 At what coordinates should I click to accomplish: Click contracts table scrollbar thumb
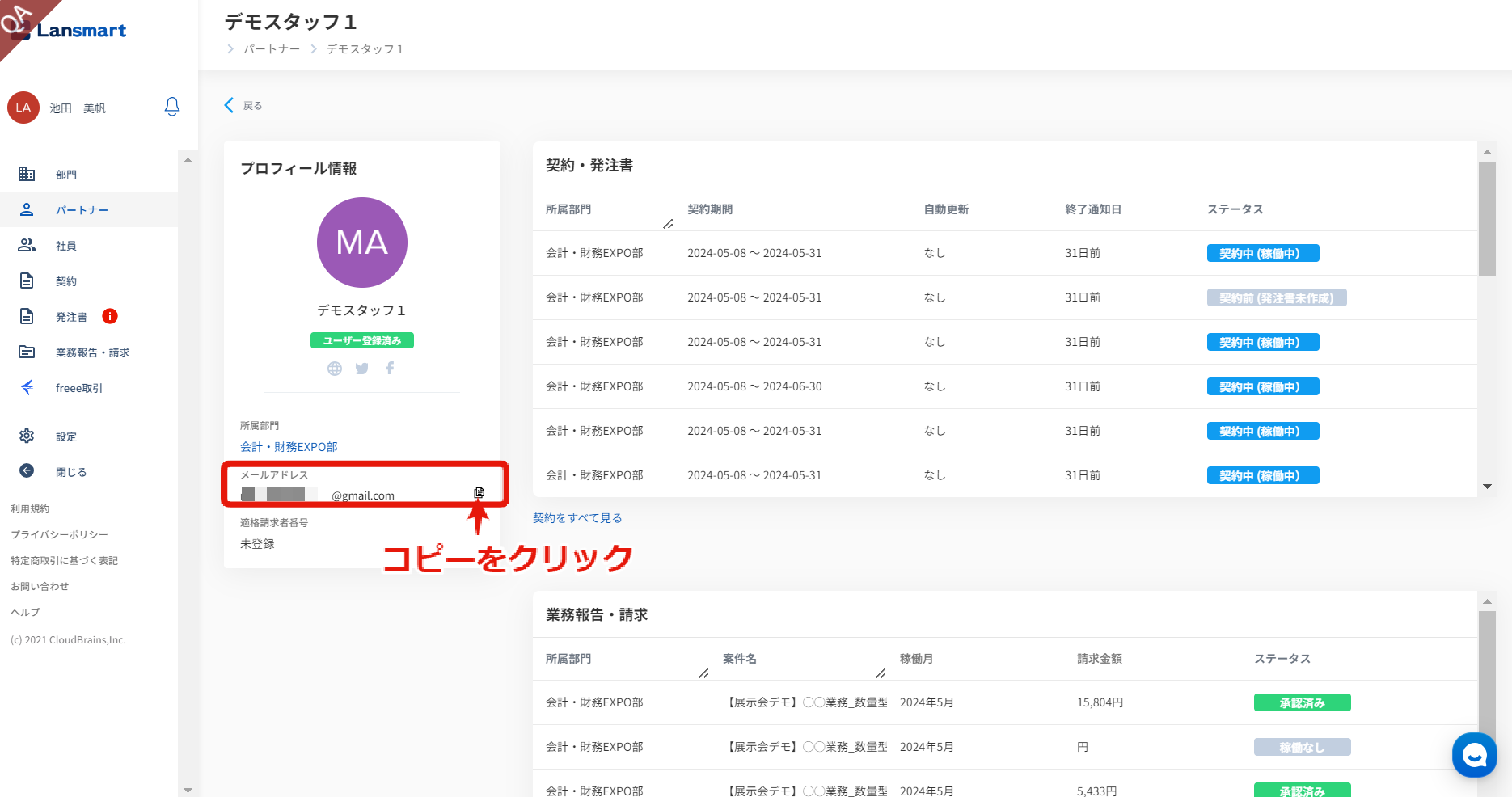point(1487,218)
